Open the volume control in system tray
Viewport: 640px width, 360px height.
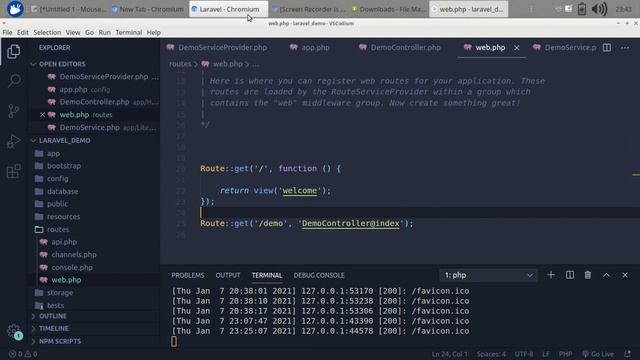(599, 9)
